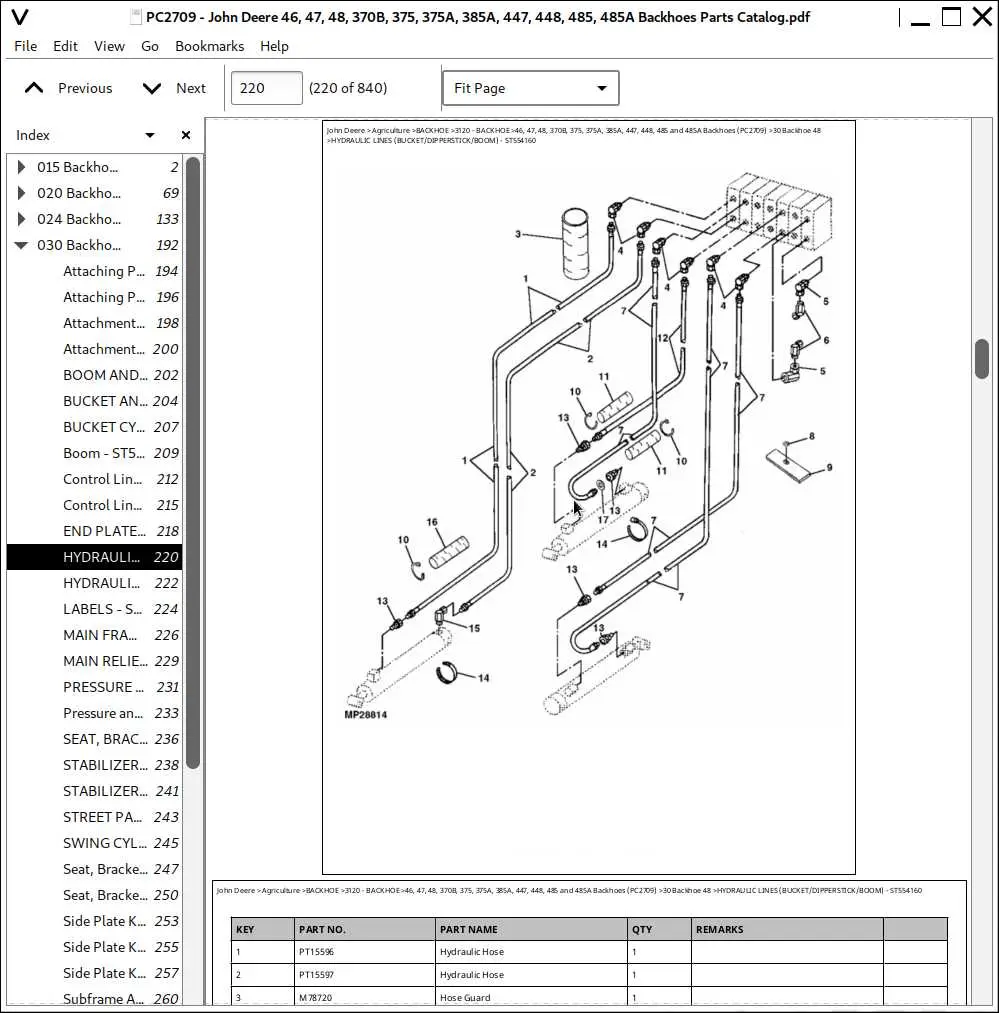Viewport: 999px width, 1013px height.
Task: Click the Hose Guard part name cell
Action: [531, 997]
